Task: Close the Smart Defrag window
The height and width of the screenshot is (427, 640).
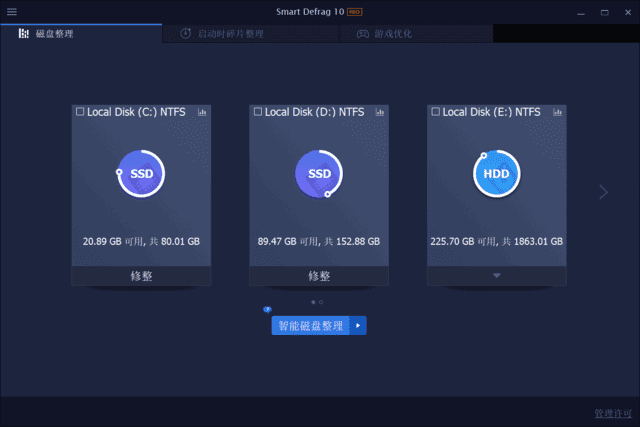Action: coord(628,13)
